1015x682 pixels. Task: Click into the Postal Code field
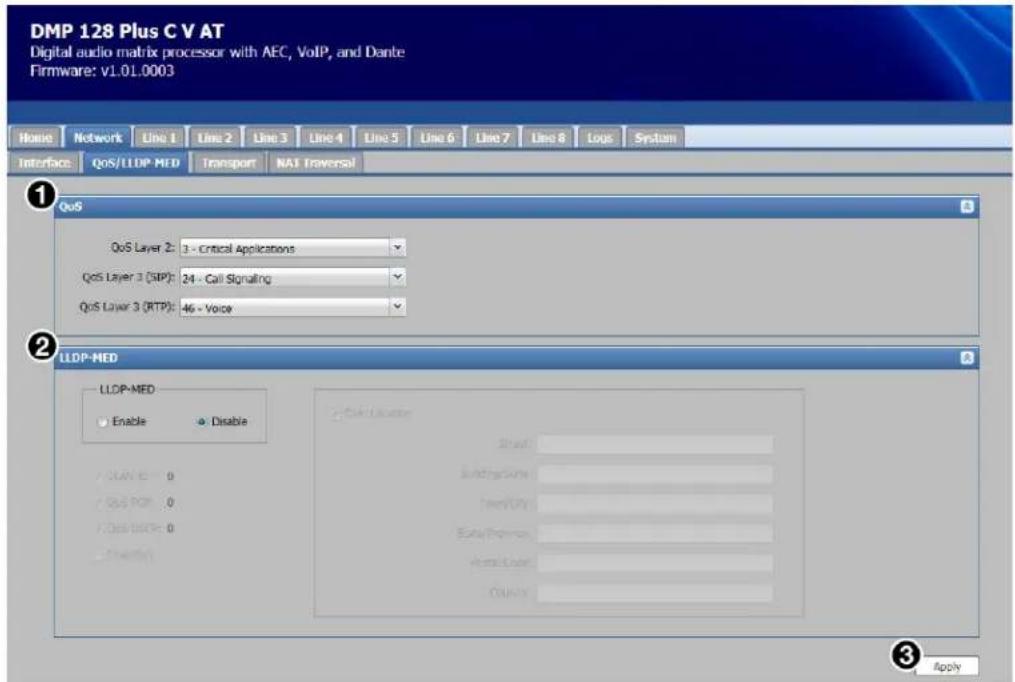[x=654, y=563]
